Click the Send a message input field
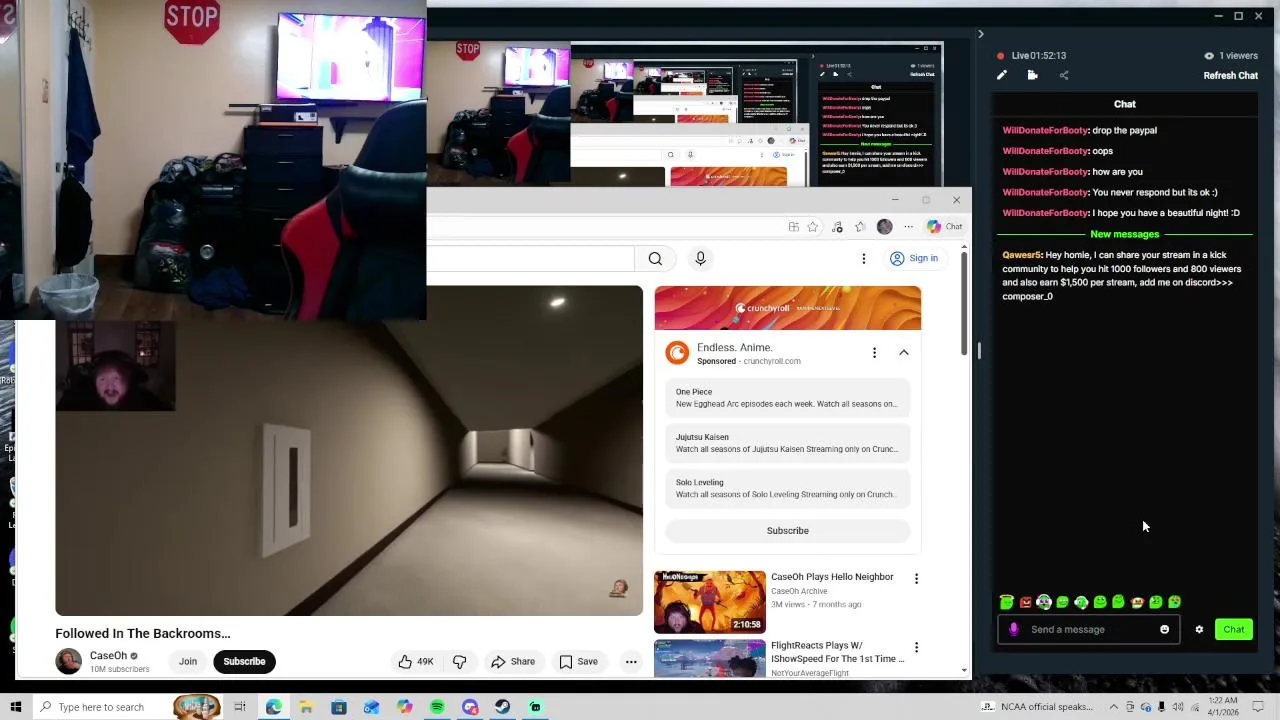The height and width of the screenshot is (720, 1280). 1088,629
